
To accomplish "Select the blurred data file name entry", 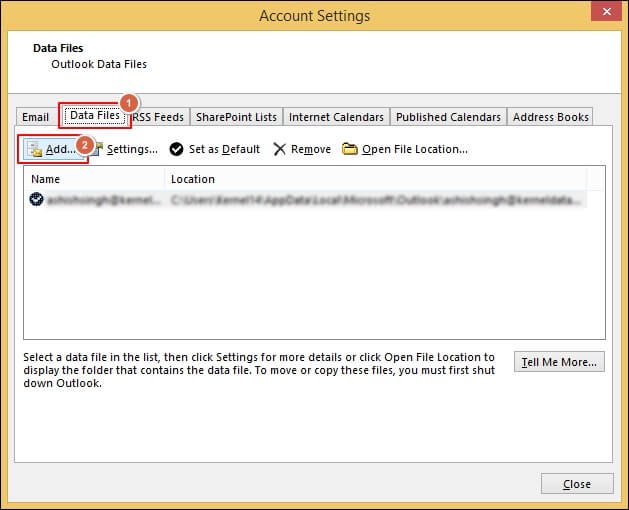I will 104,199.
